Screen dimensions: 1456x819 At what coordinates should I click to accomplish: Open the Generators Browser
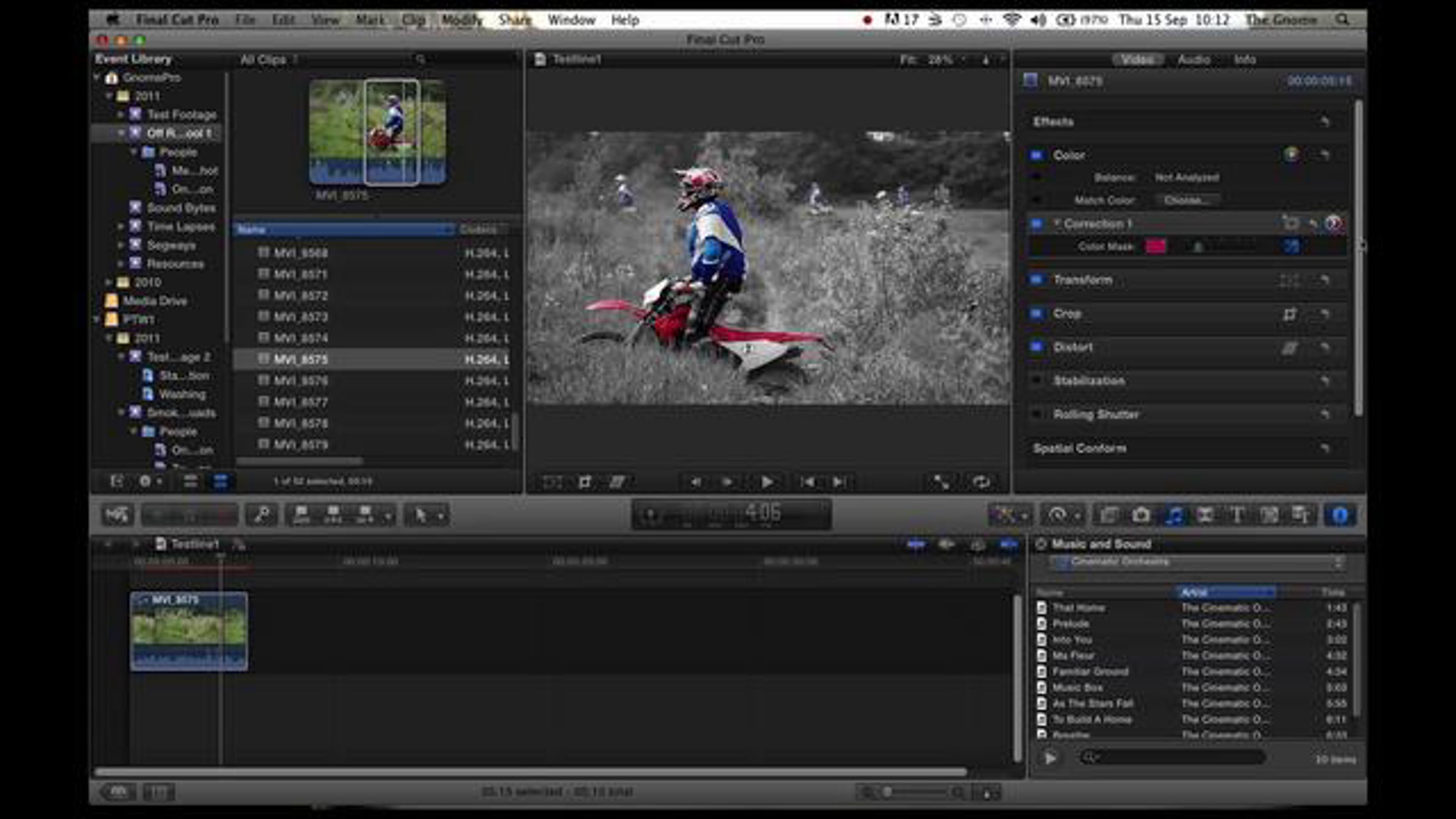click(1269, 515)
